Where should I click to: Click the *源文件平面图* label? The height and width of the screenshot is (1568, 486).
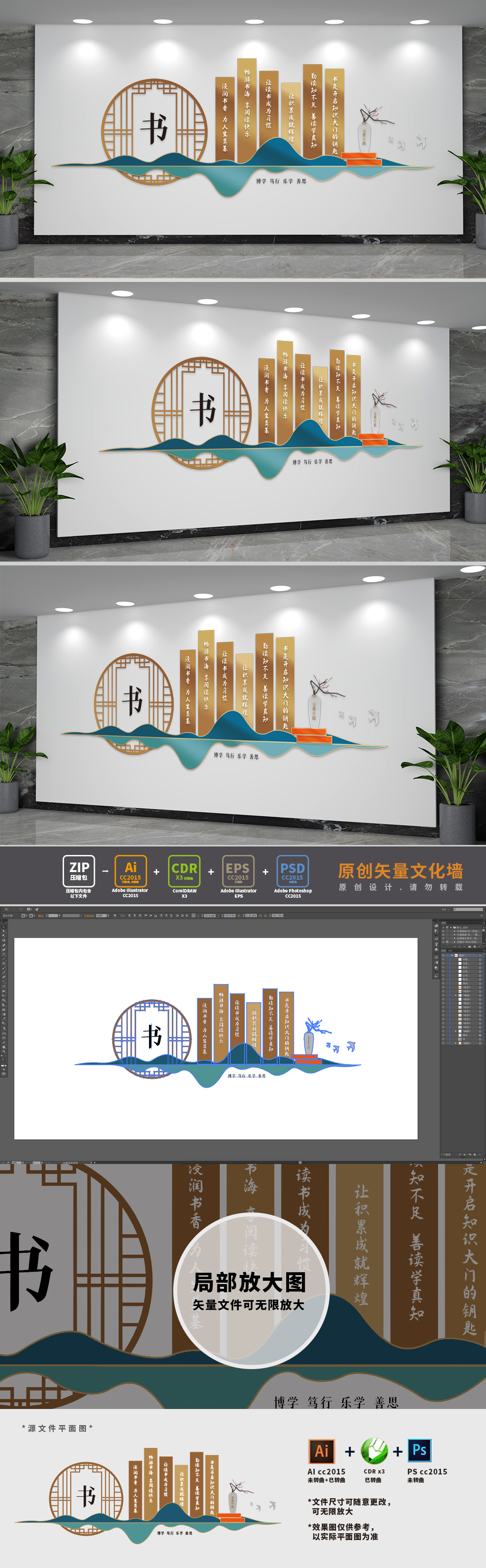tap(57, 1427)
